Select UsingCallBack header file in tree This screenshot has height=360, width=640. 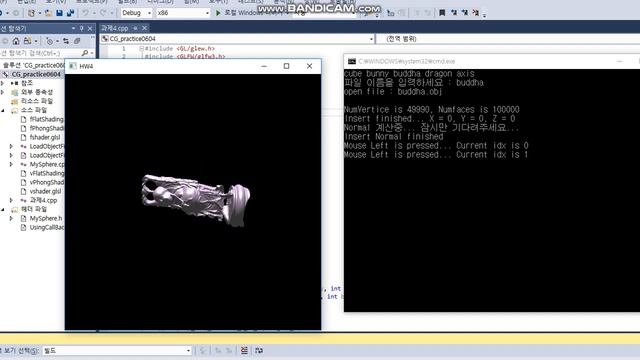click(46, 227)
